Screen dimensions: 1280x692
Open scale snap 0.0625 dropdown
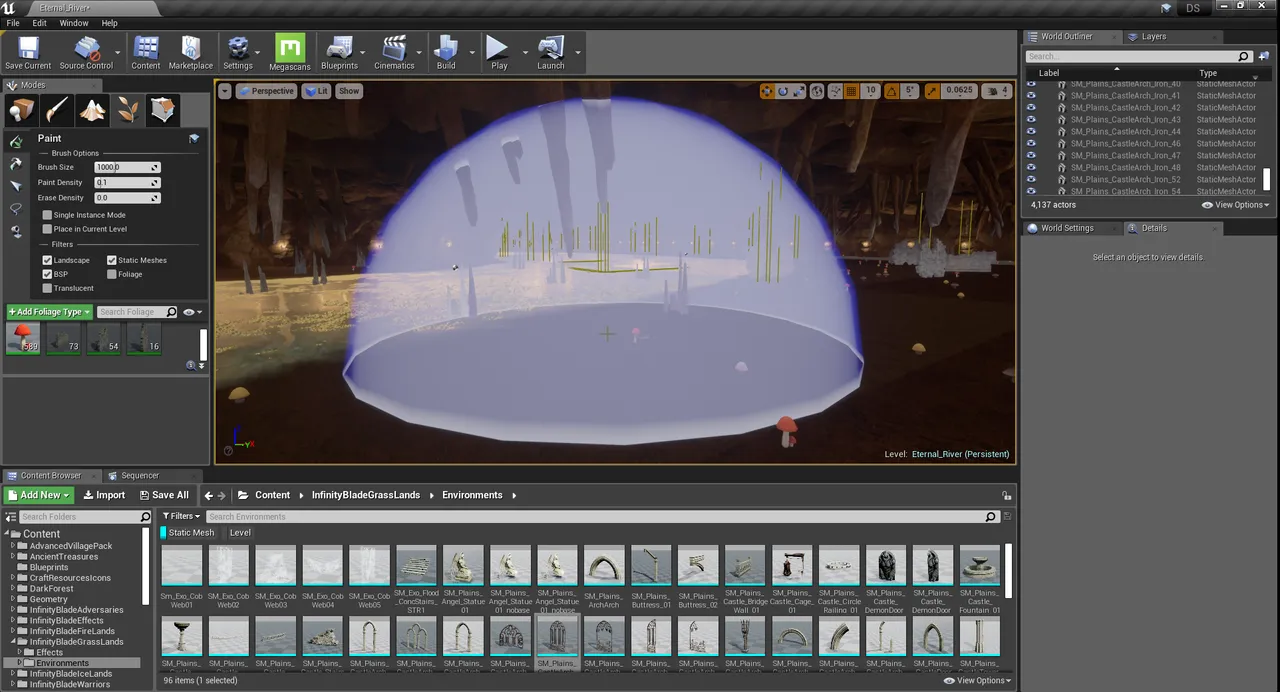959,91
